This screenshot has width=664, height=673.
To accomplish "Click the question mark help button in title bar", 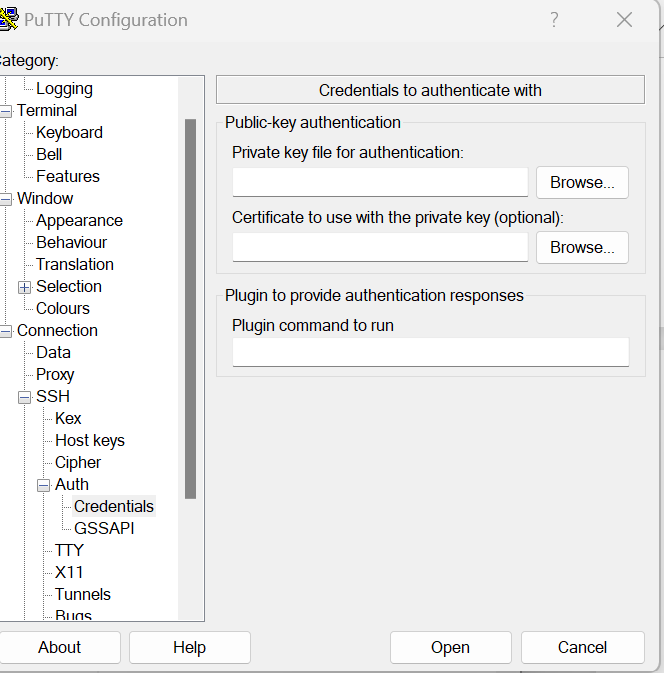I will pos(554,20).
